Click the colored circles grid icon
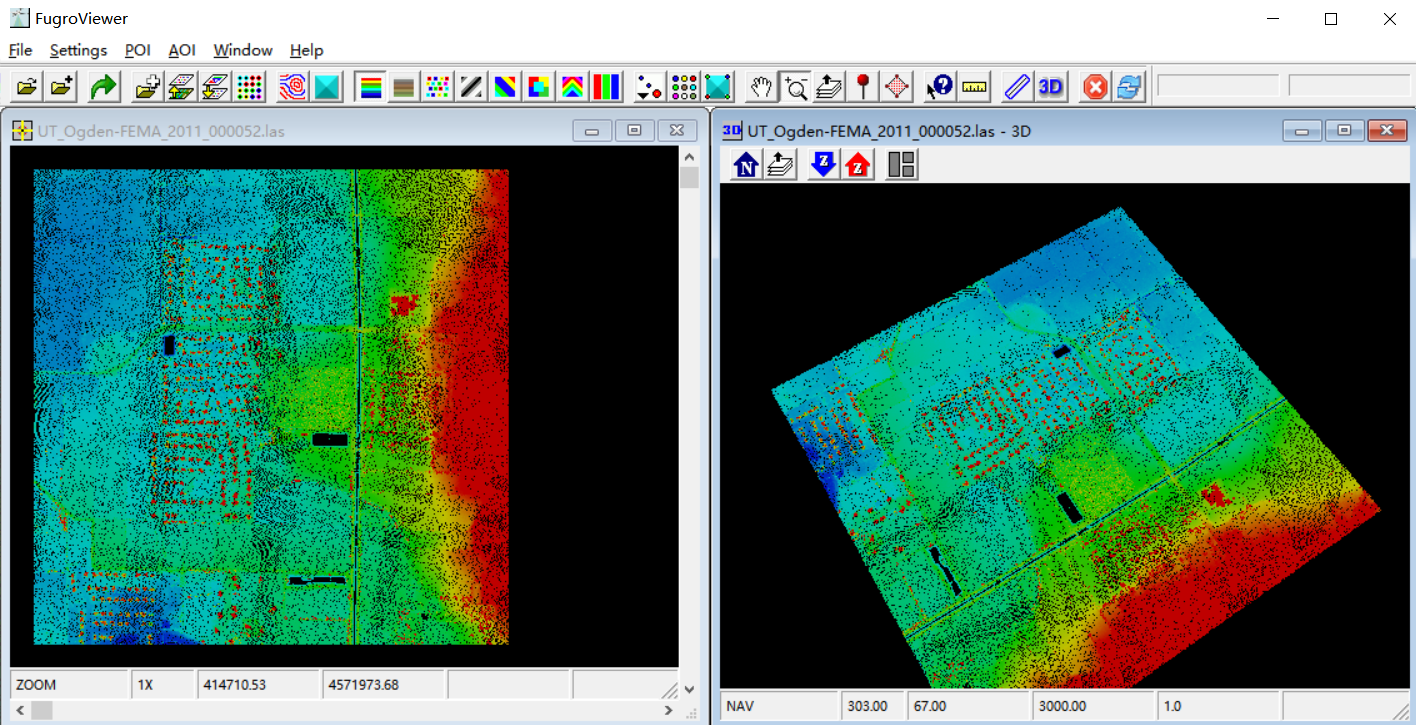Screen dimensions: 1416x725 [684, 87]
